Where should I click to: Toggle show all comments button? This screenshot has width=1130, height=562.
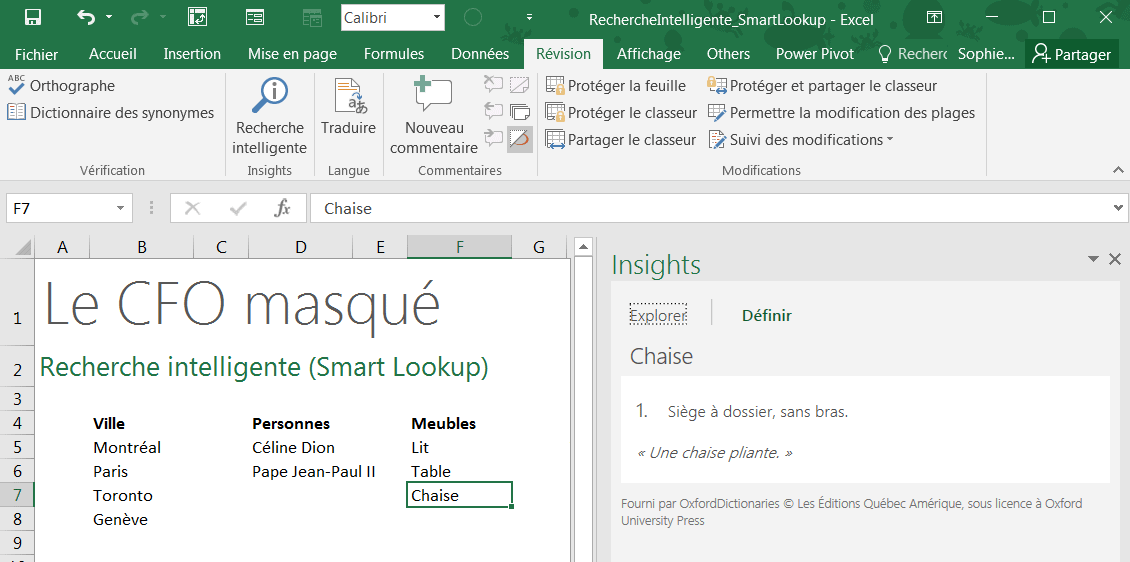519,112
